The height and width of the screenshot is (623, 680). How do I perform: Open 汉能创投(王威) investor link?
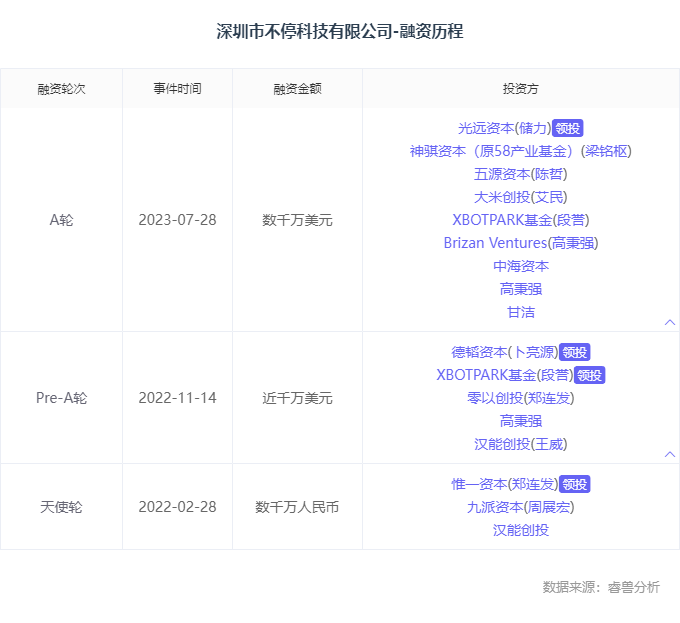pyautogui.click(x=520, y=444)
